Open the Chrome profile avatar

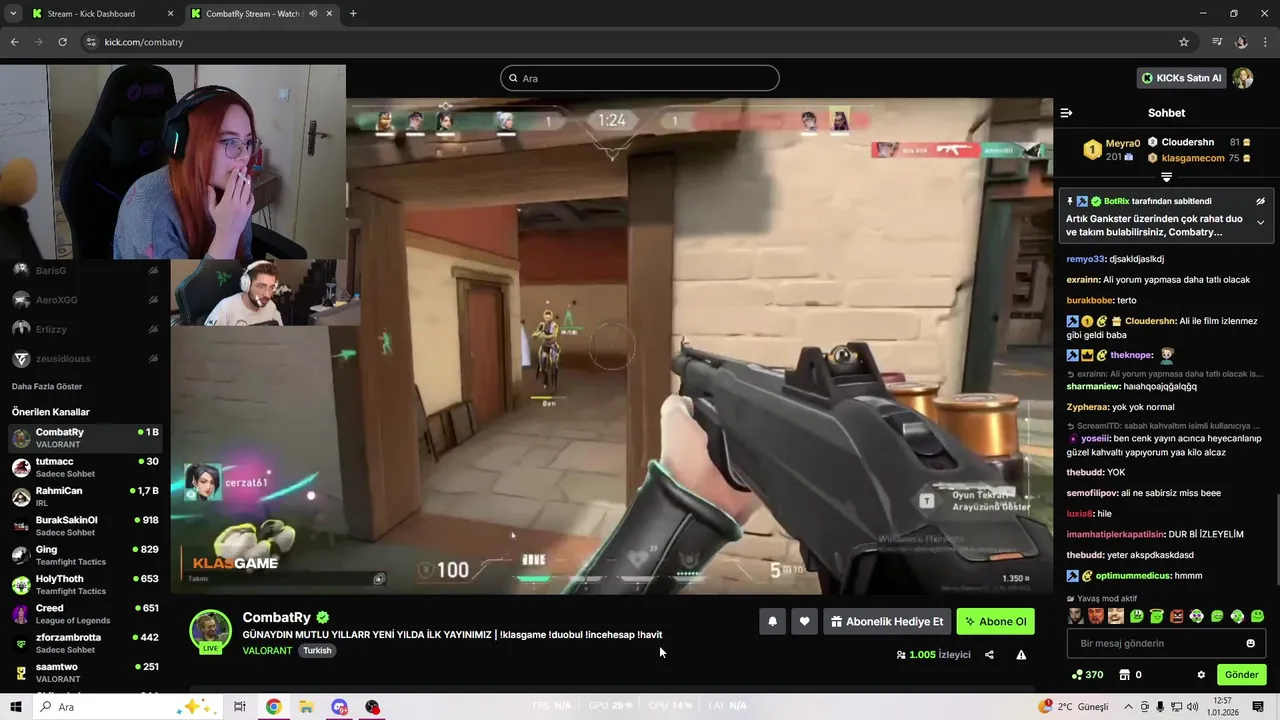click(x=1241, y=42)
